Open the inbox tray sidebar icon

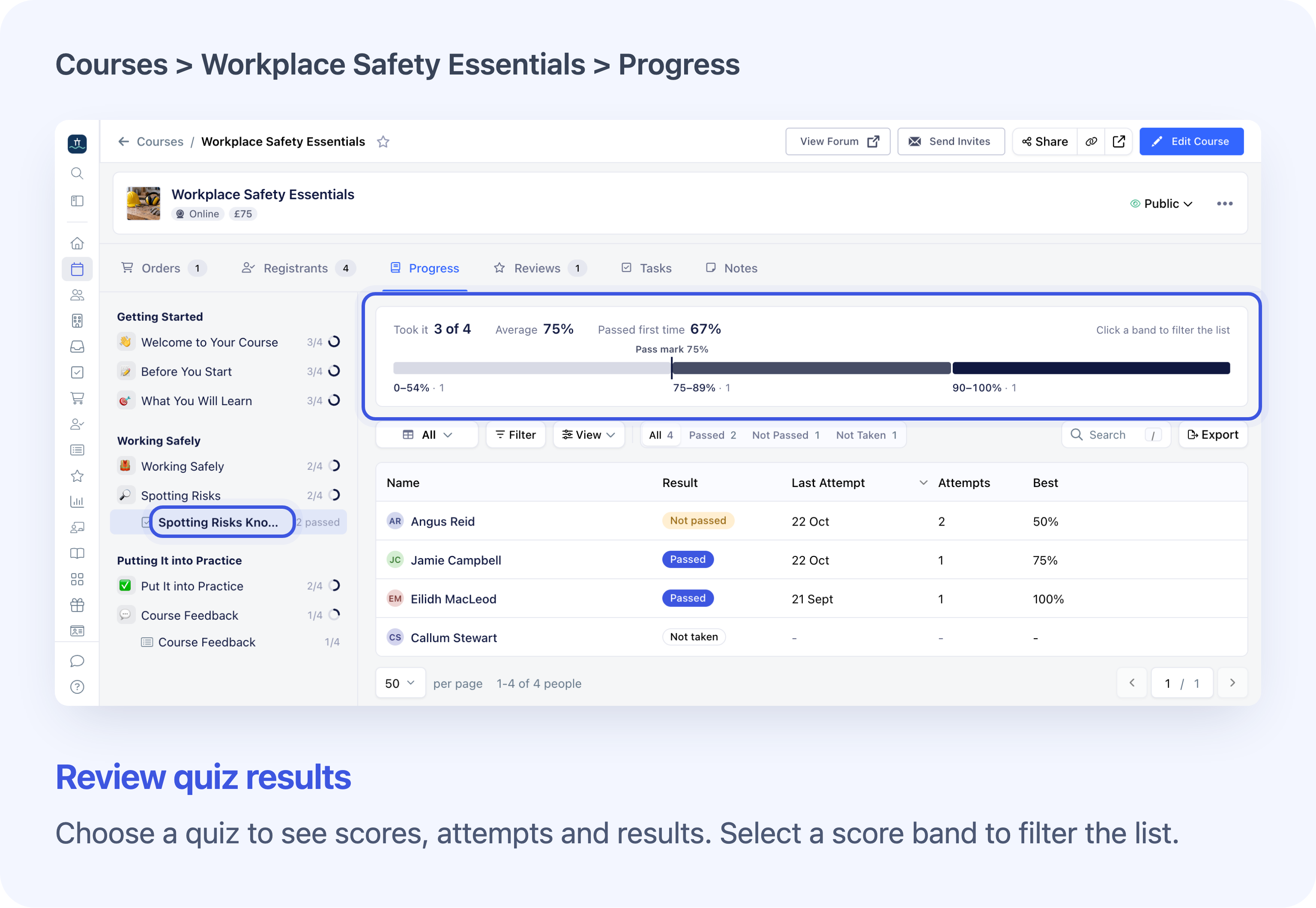tap(77, 346)
